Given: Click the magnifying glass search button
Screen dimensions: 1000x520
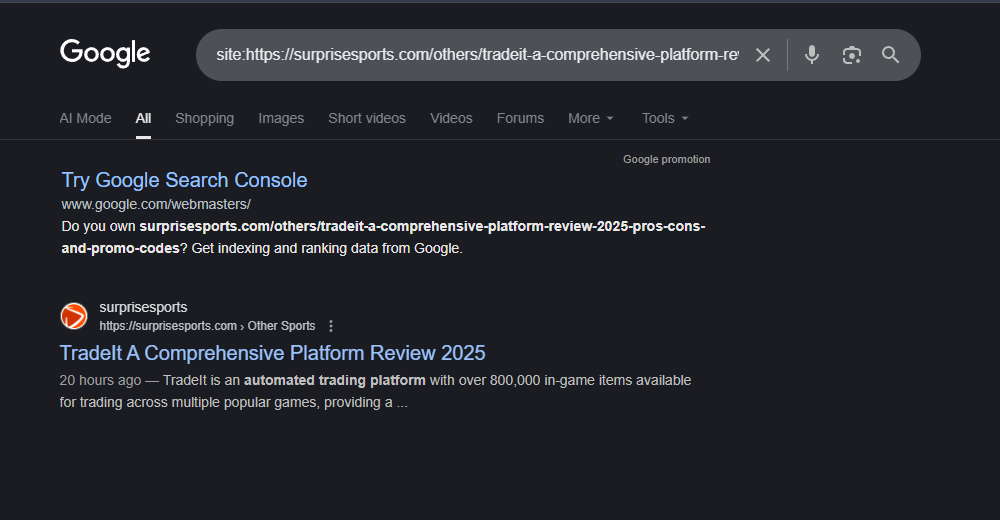Looking at the screenshot, I should pyautogui.click(x=890, y=55).
